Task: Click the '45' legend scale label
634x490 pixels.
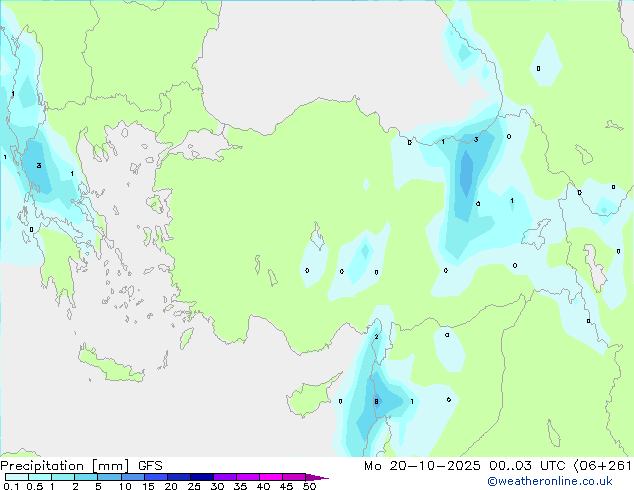Action: (x=286, y=486)
